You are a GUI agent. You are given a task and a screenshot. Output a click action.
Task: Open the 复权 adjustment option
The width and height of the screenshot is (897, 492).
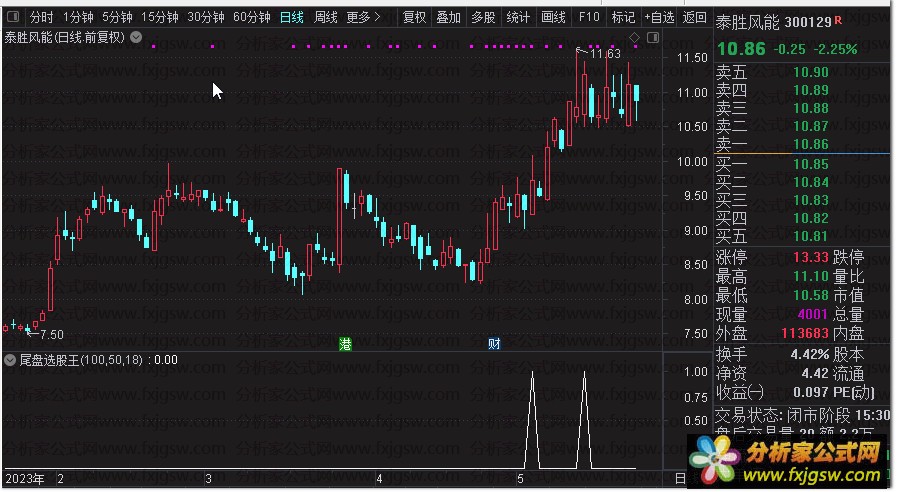click(x=414, y=17)
